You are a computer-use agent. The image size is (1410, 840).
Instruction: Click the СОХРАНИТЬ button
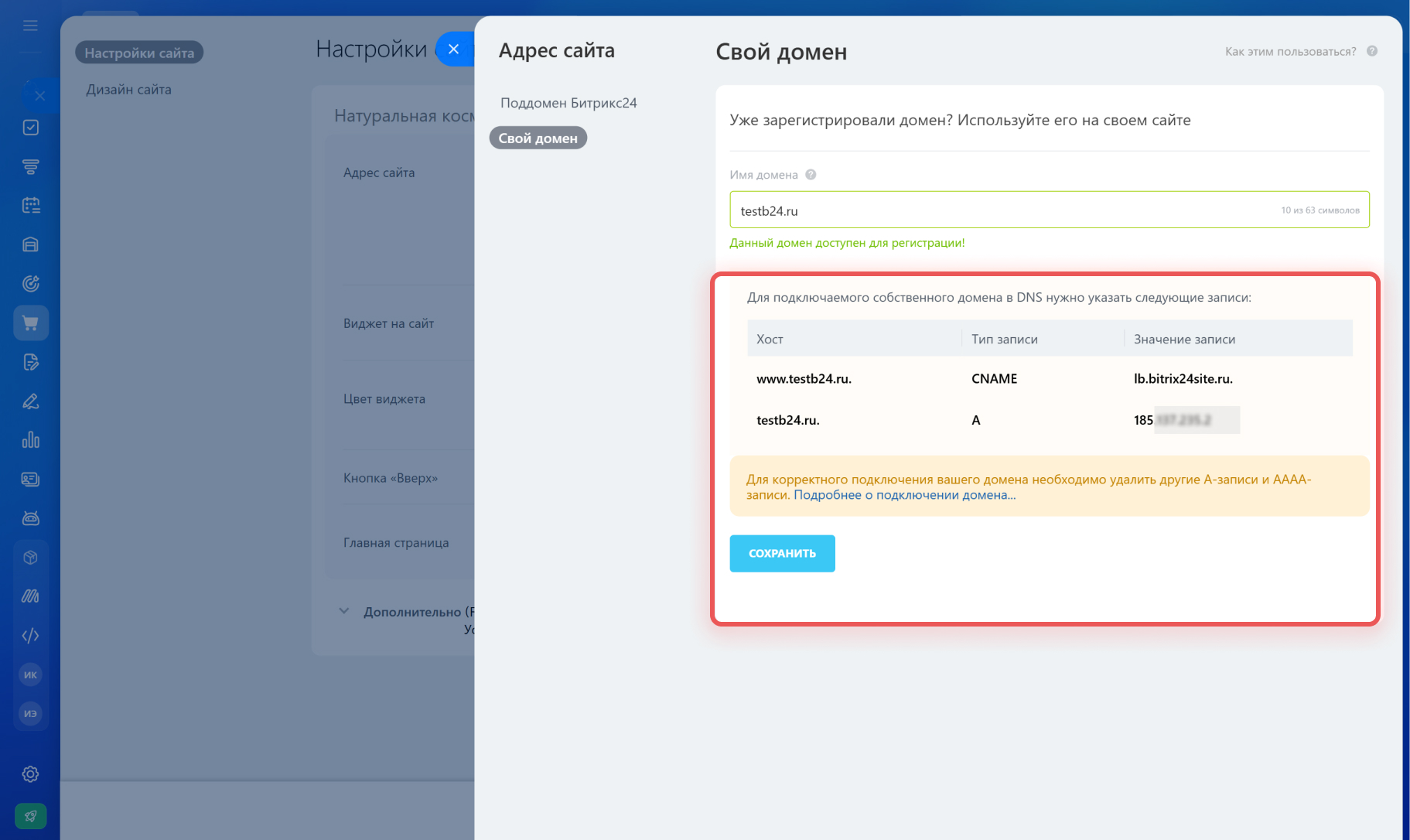tap(782, 554)
